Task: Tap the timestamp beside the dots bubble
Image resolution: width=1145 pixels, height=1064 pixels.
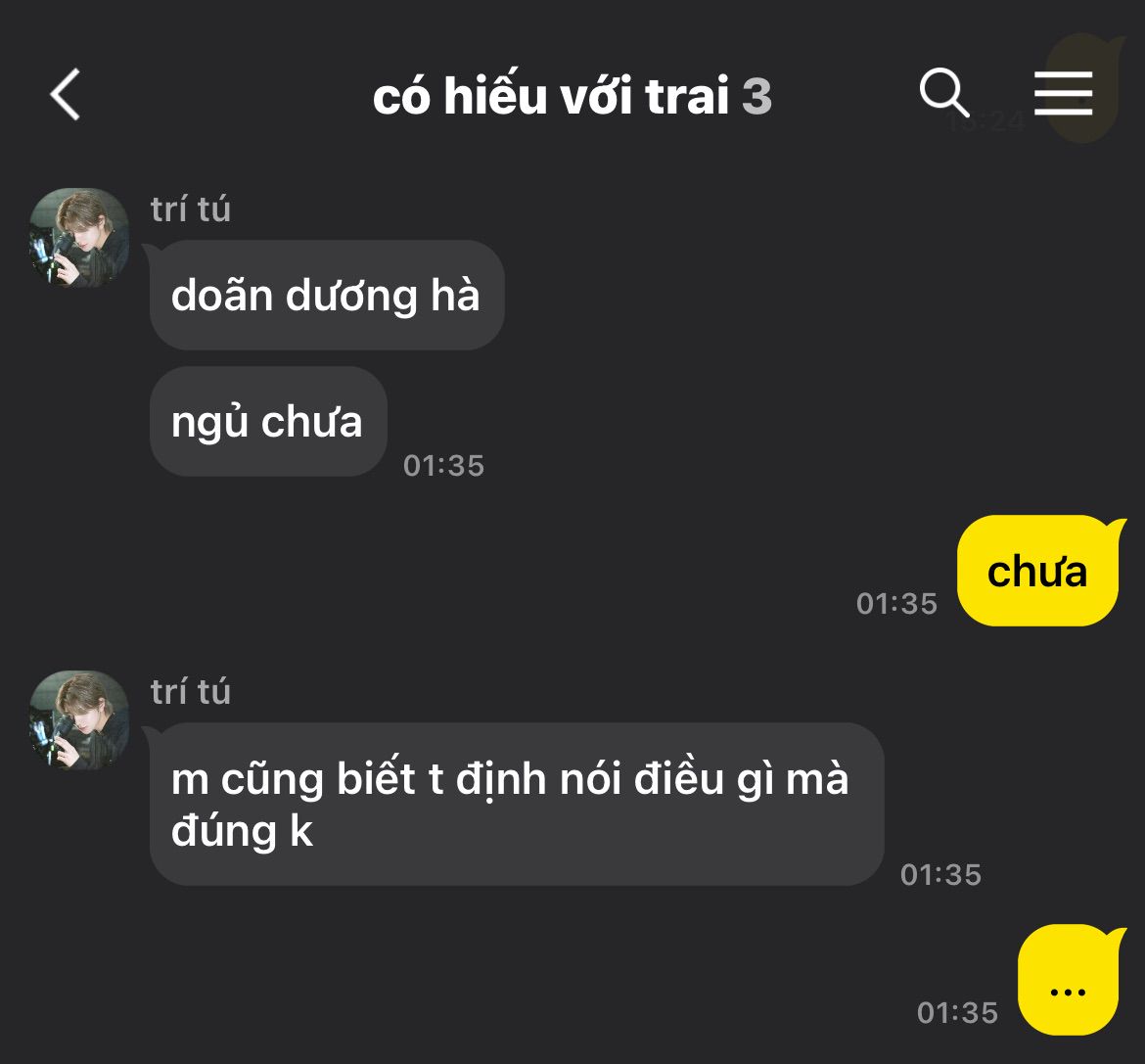Action: pos(957,1012)
